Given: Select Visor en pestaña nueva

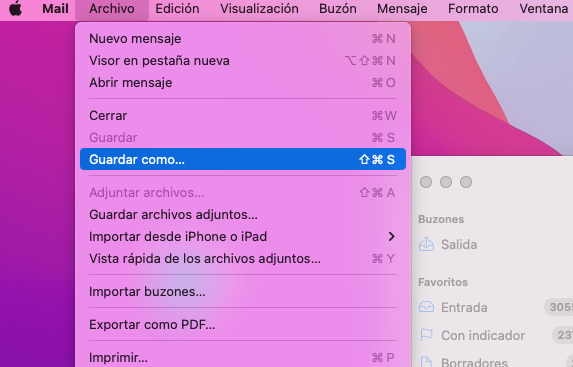Looking at the screenshot, I should click(x=243, y=61).
